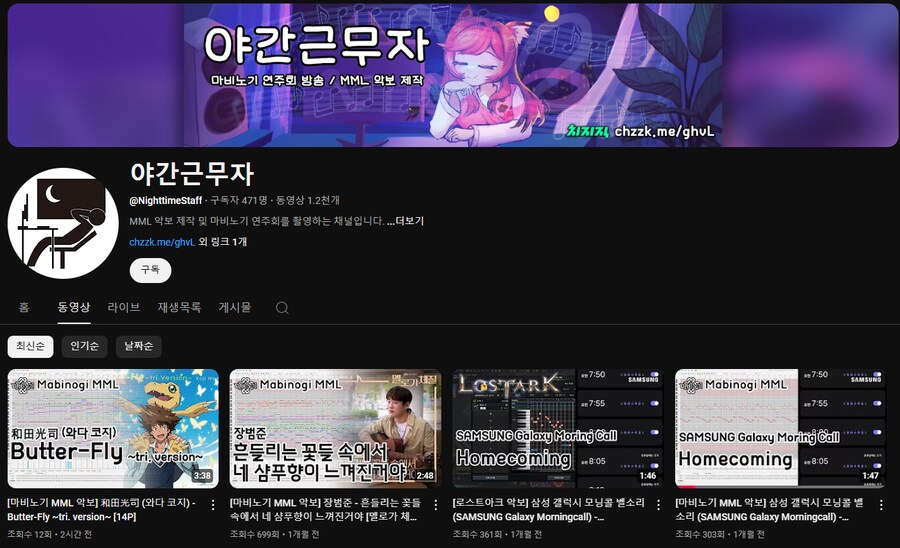
Task: Click title [로스트아크 악보] 삼성 갤럭시 모닝콜
Action: coord(548,510)
